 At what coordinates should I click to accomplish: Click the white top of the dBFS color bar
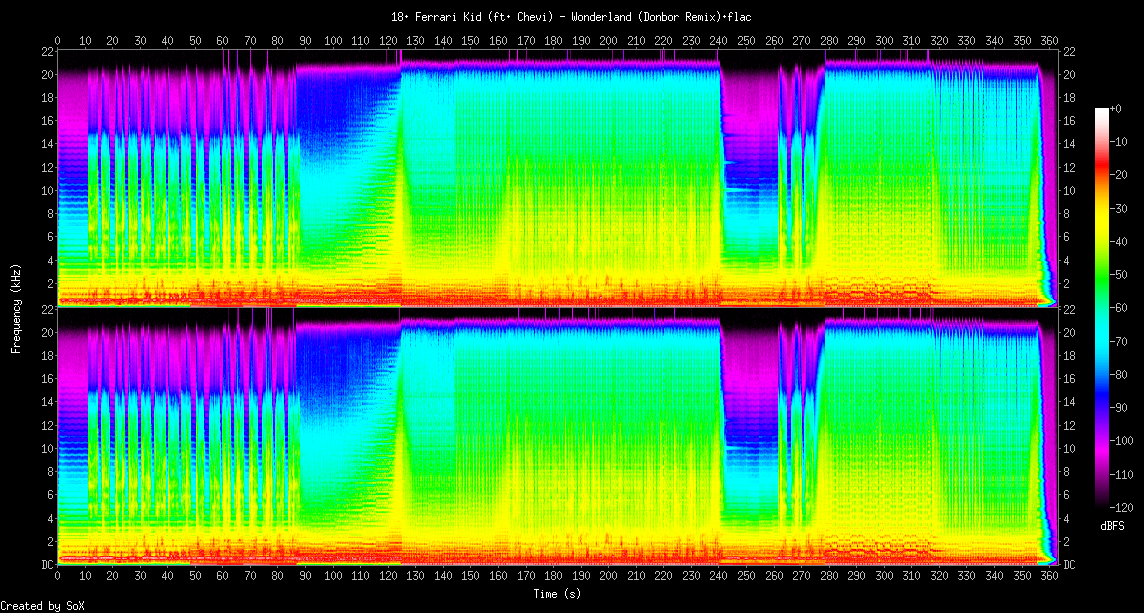click(1102, 110)
